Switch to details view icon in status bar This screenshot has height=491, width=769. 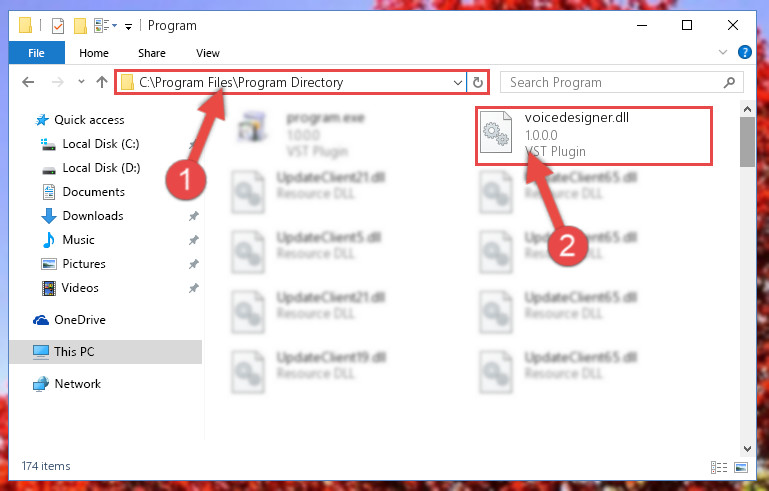[x=719, y=467]
